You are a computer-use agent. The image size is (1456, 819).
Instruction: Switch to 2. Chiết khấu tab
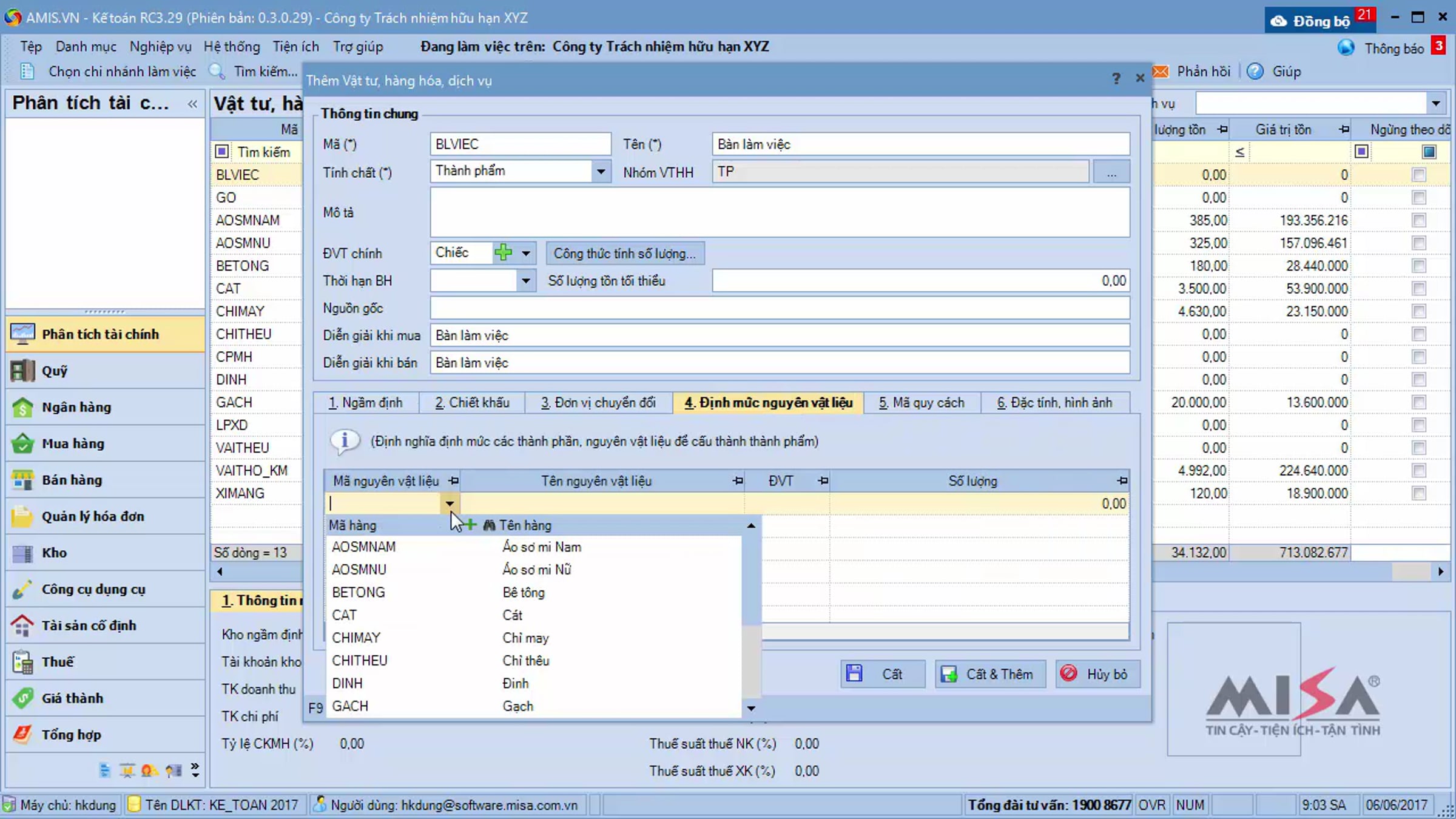tap(472, 403)
